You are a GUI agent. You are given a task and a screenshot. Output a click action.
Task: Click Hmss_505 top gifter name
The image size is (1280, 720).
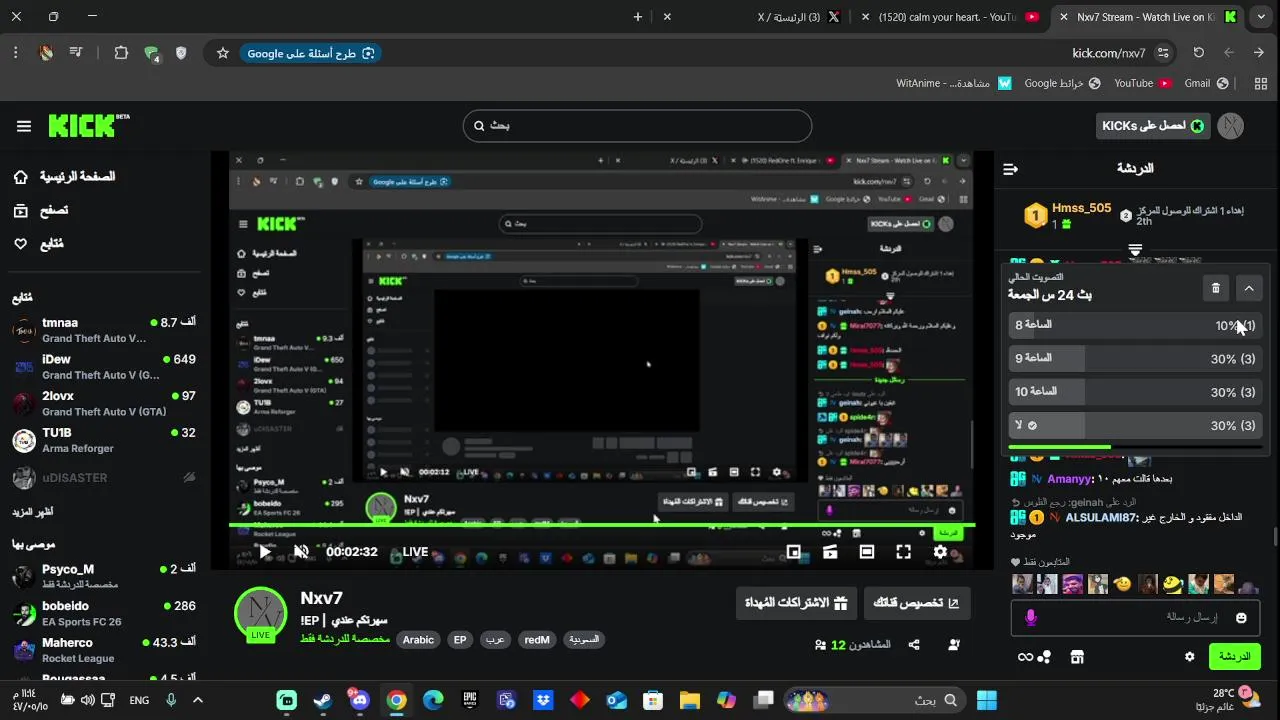point(1081,208)
